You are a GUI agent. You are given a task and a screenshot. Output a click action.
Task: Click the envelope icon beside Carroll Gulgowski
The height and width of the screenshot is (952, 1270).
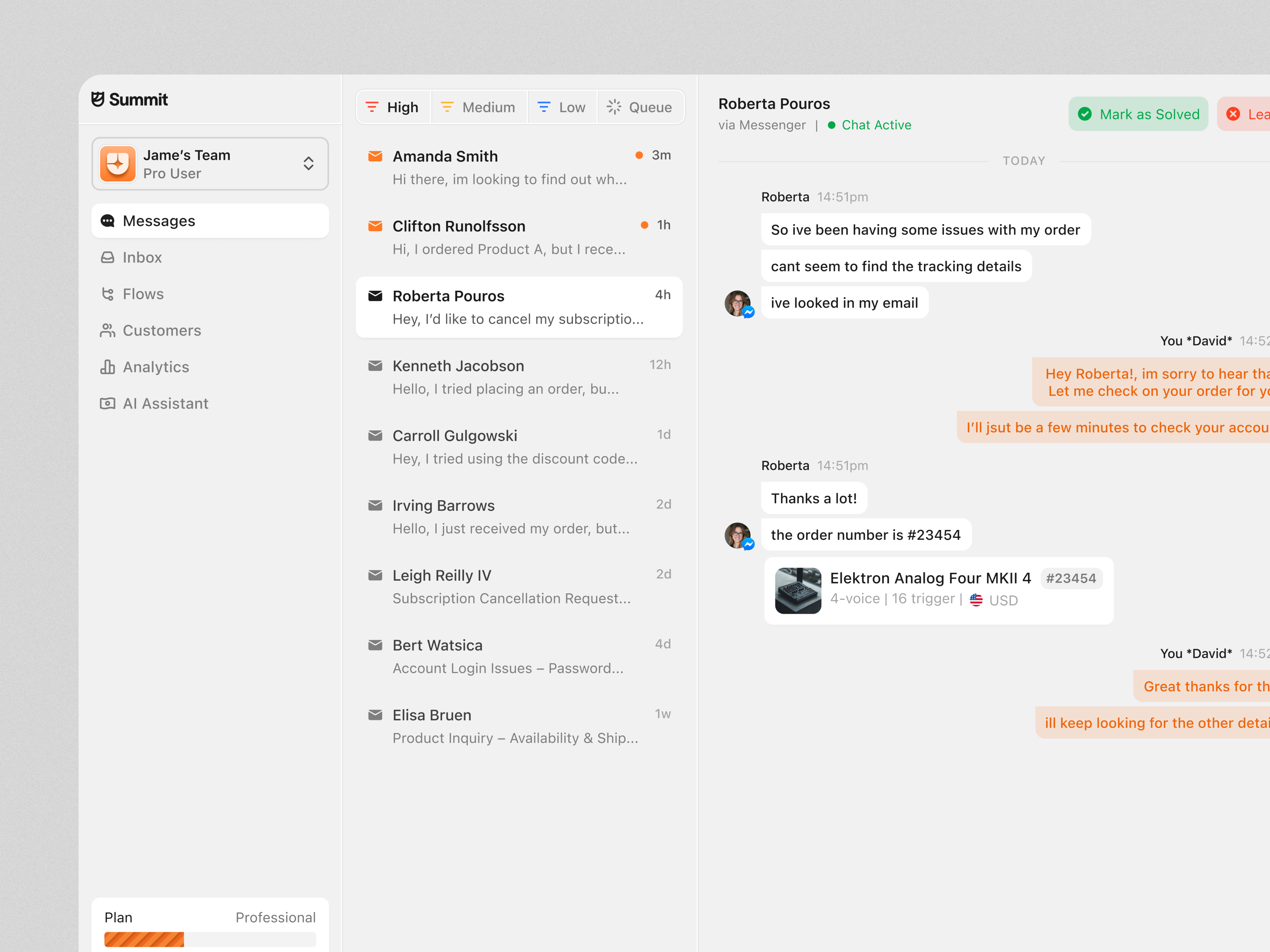(375, 436)
